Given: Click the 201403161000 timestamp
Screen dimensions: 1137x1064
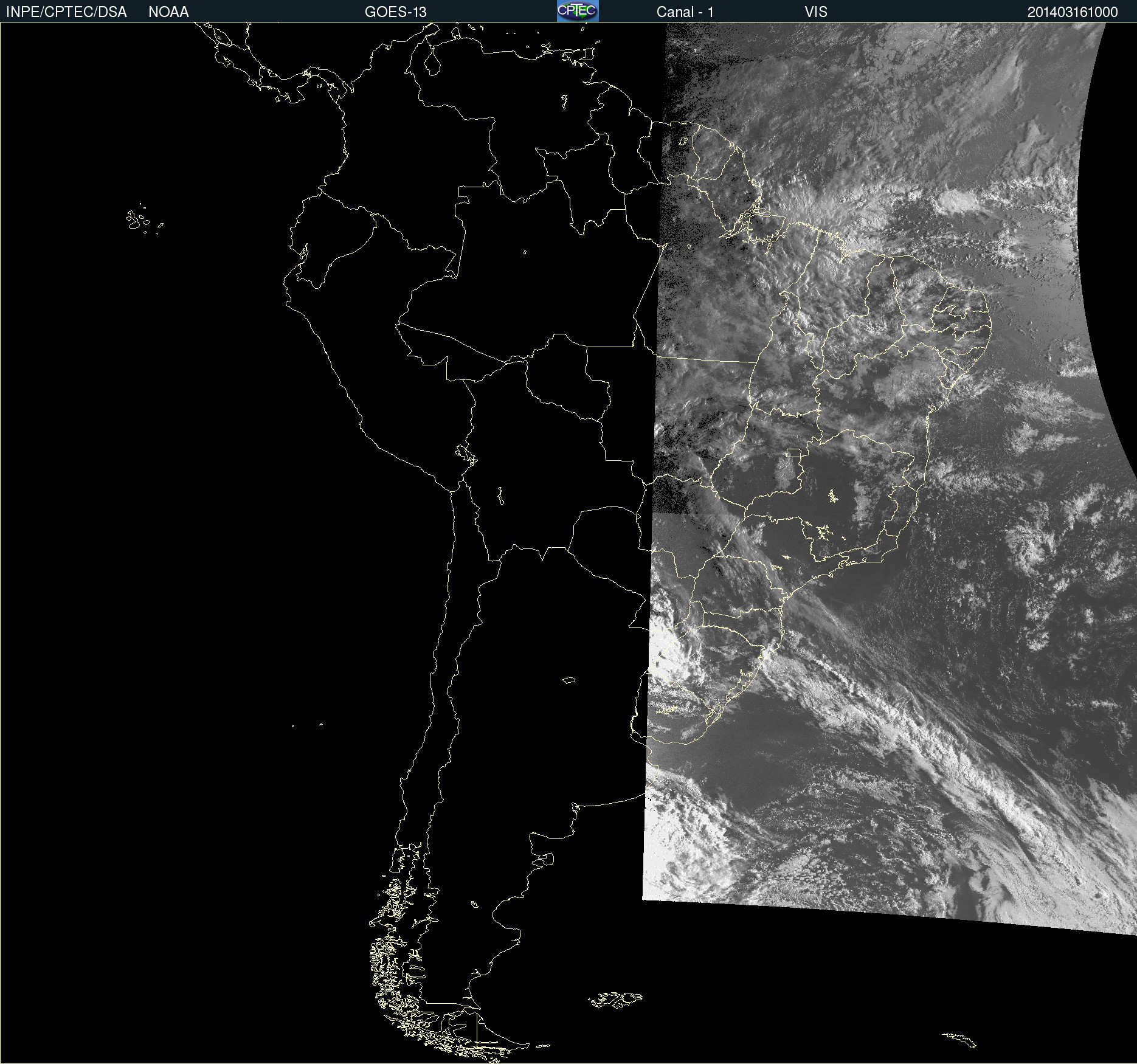Looking at the screenshot, I should (x=1073, y=12).
